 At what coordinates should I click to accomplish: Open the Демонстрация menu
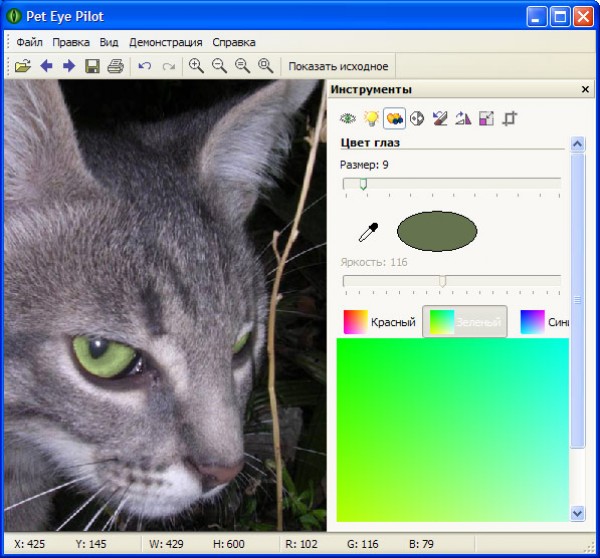166,42
